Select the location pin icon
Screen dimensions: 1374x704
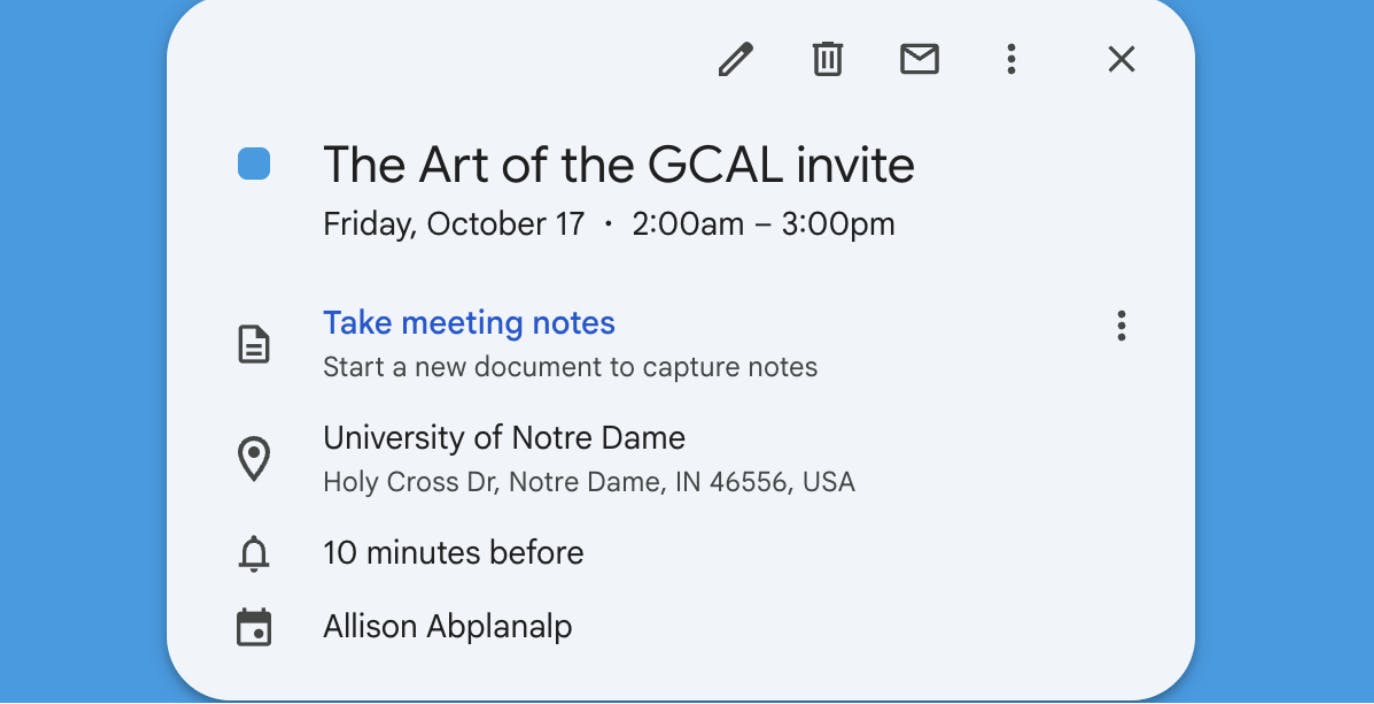[256, 458]
